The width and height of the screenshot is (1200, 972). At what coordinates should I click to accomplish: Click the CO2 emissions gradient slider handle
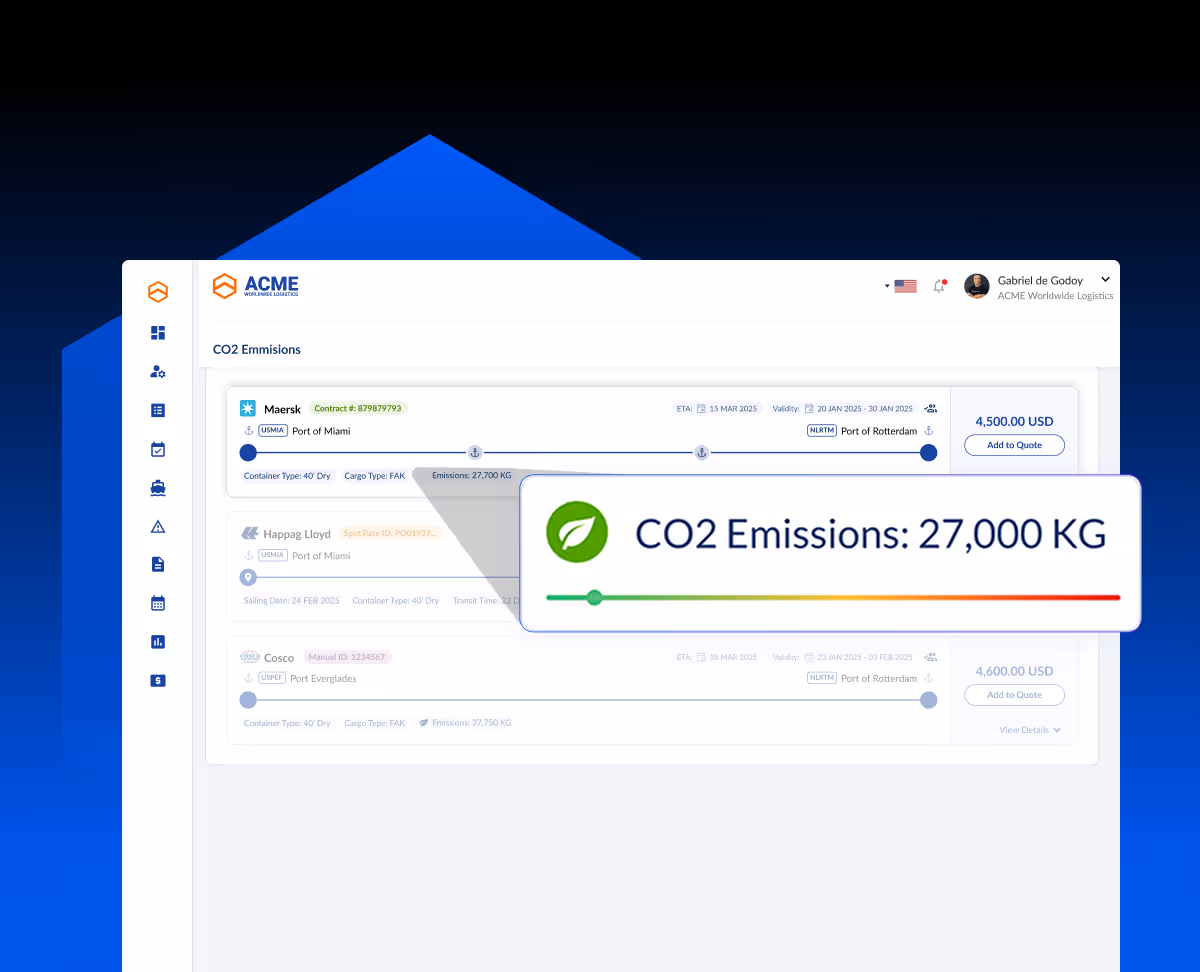point(594,597)
